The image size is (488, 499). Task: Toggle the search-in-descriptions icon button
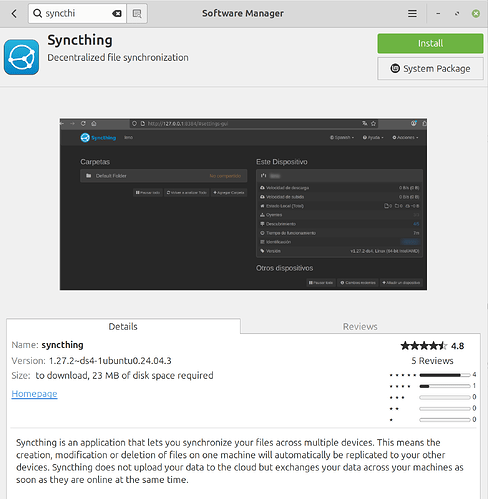137,14
